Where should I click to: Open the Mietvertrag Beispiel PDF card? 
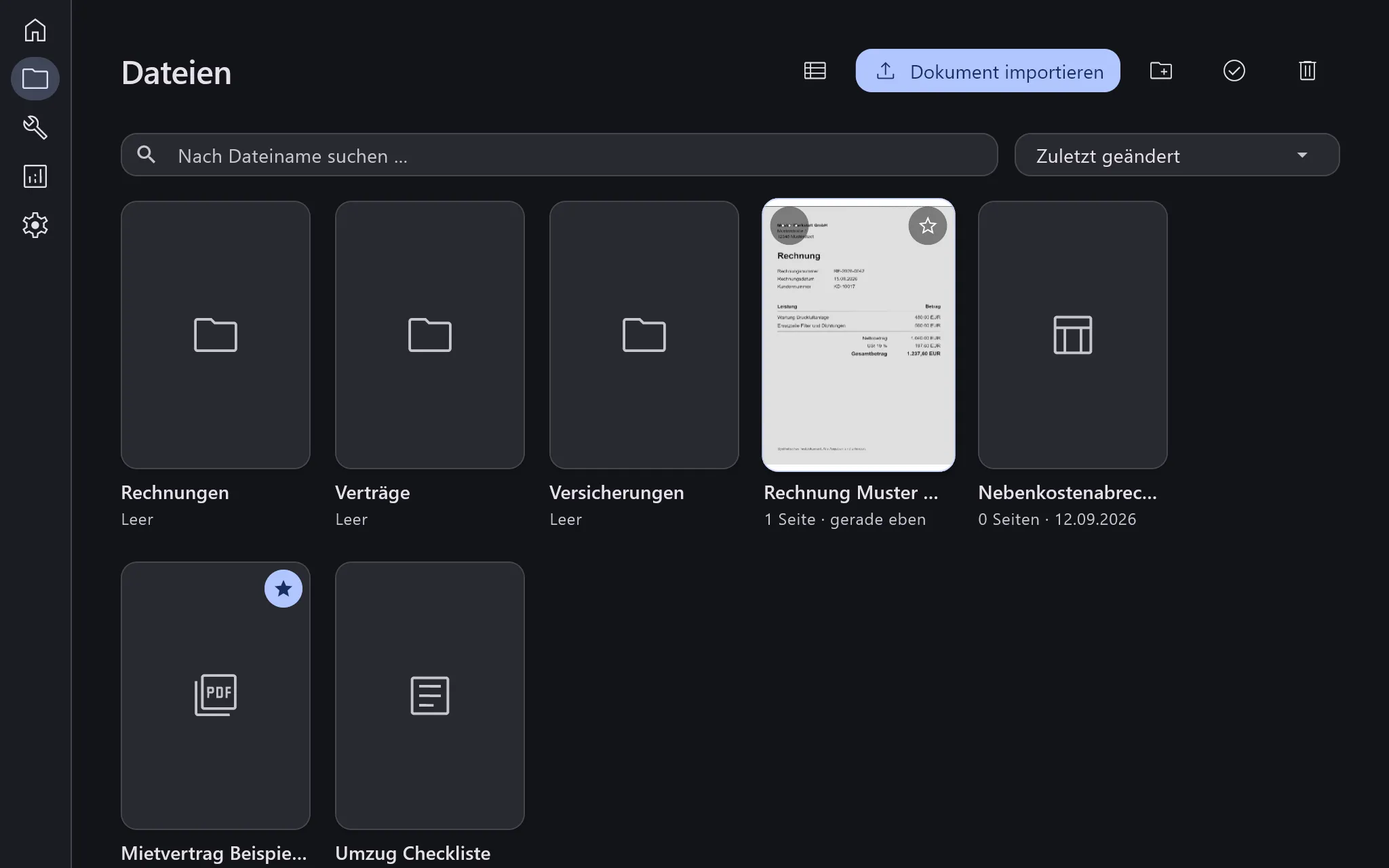[216, 696]
